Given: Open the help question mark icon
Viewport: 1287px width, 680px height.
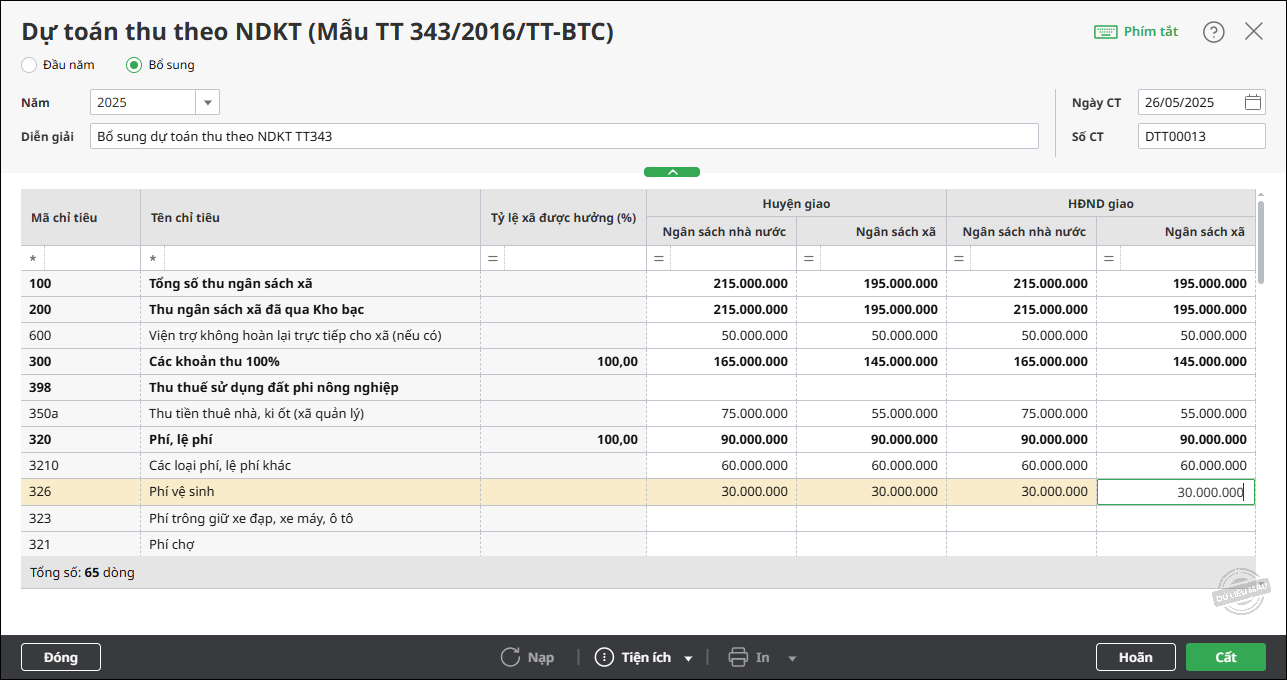Looking at the screenshot, I should pos(1214,32).
